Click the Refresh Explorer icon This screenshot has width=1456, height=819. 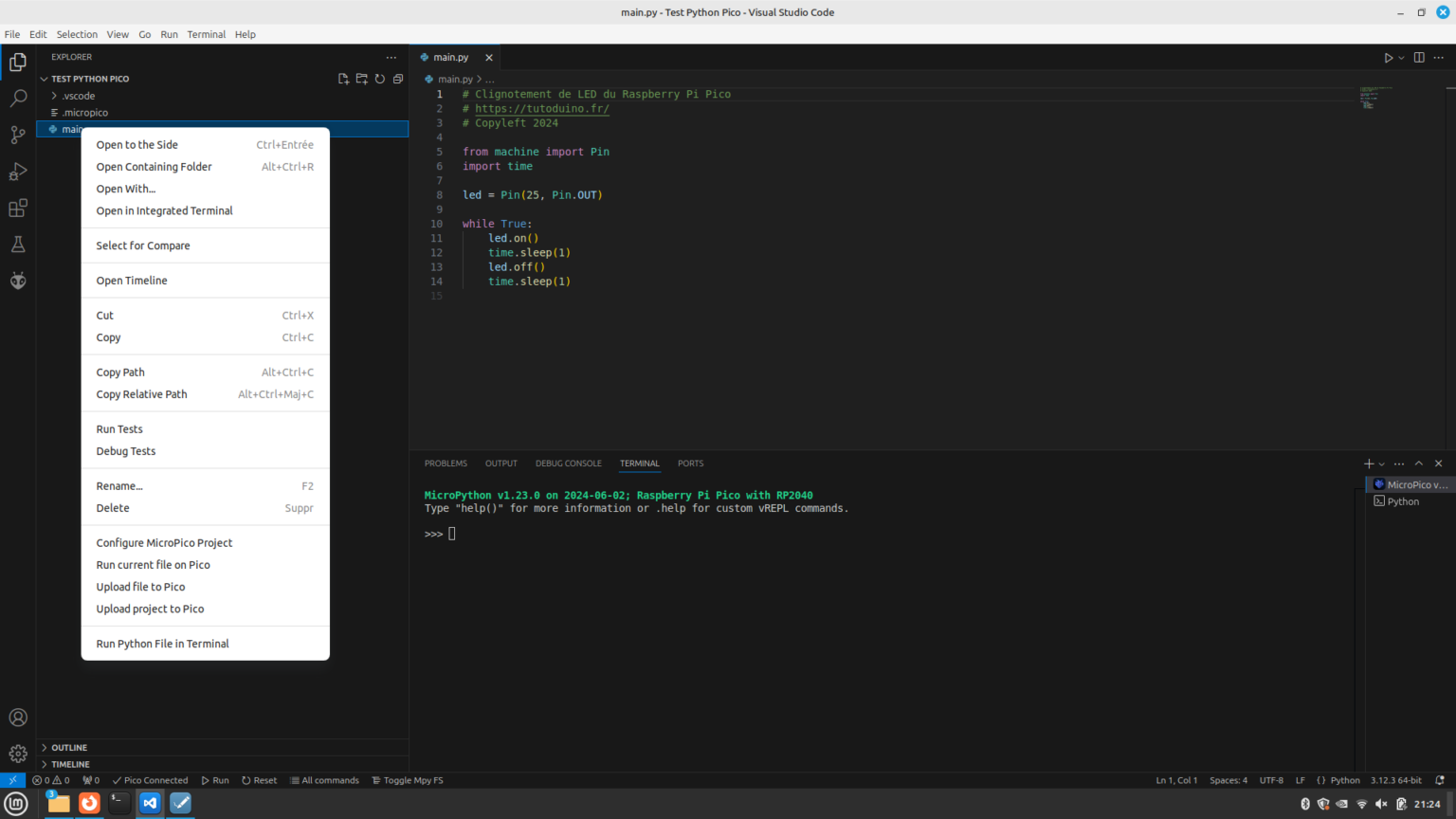tap(379, 79)
